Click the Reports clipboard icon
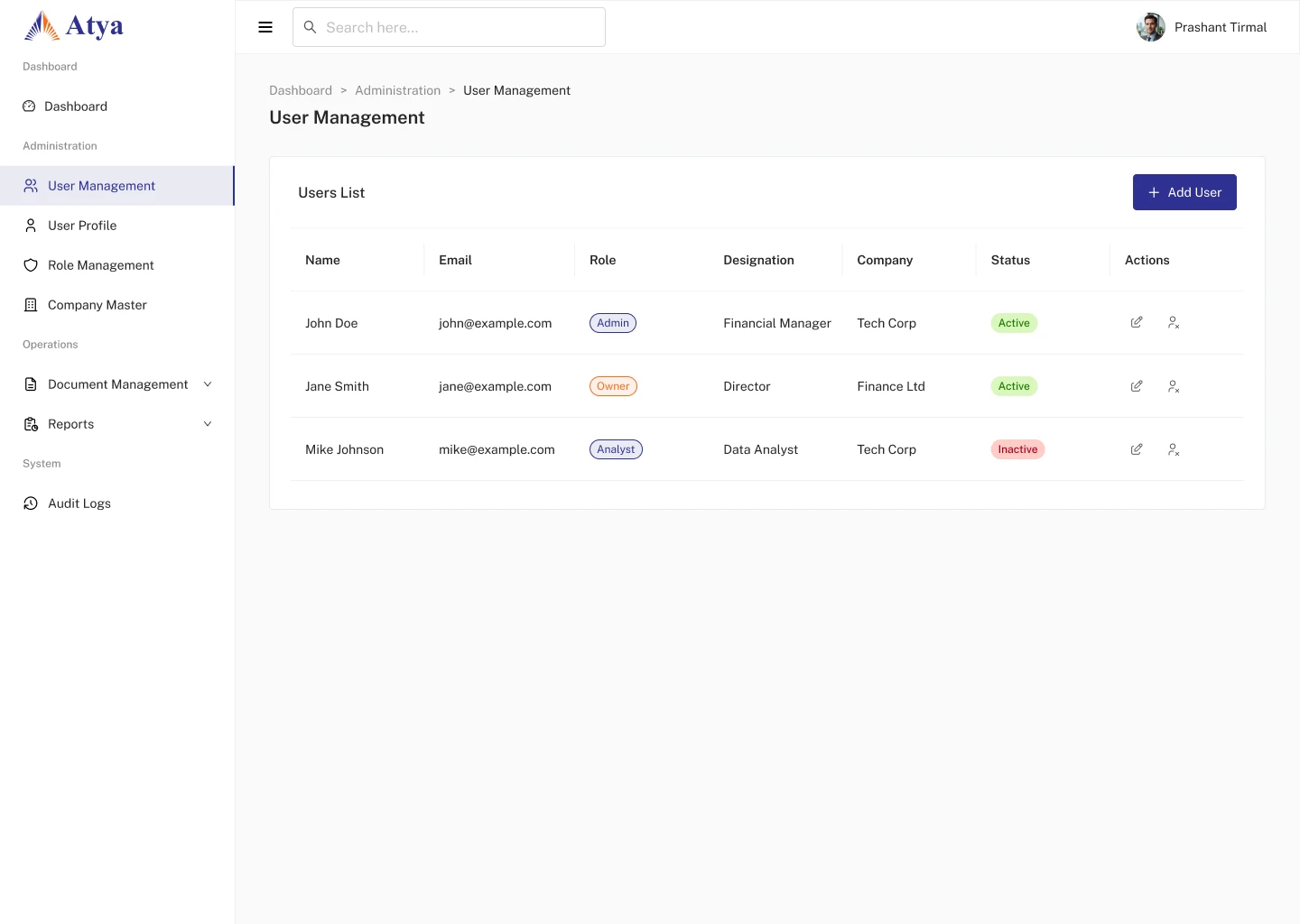The image size is (1300, 924). click(31, 424)
